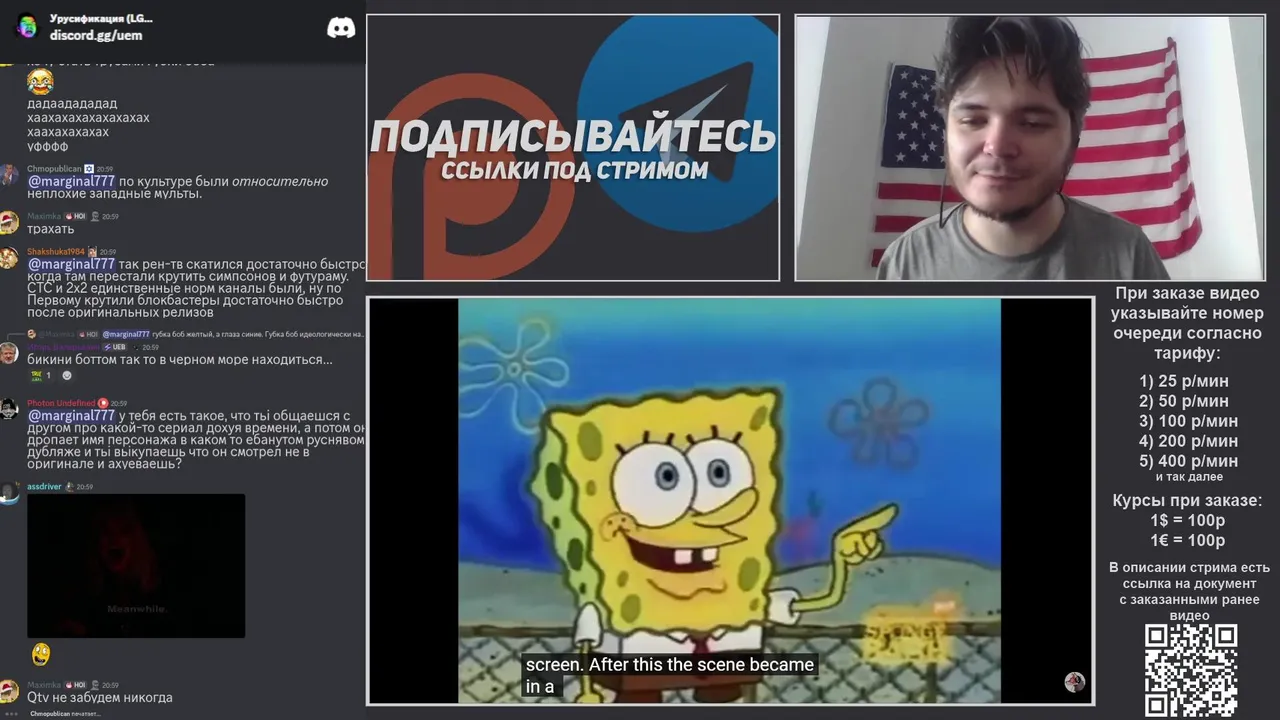Click the badge next to assdriver's name
The image size is (1280, 720).
pos(69,487)
